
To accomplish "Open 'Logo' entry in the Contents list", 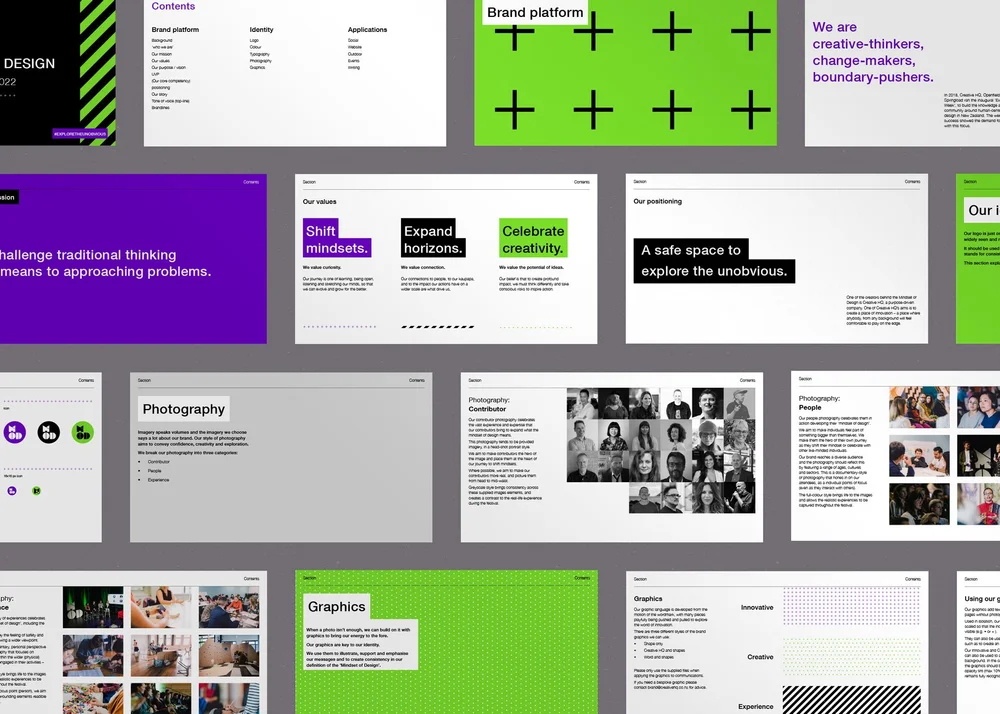I will [254, 40].
